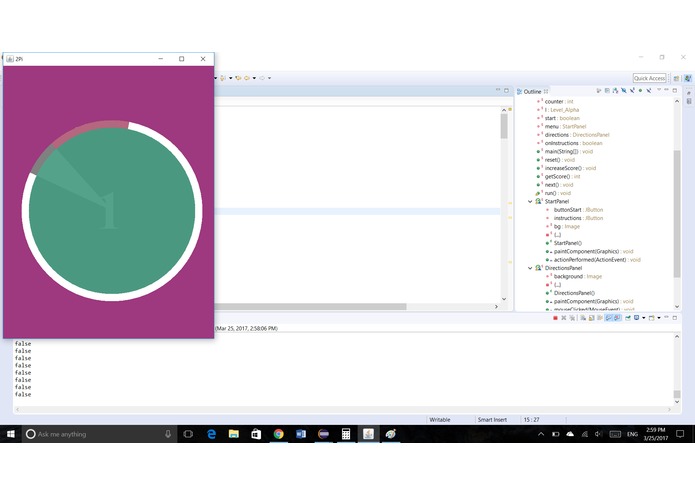Screen dimensions: 695x494
Task: Open File Explorer from taskbar
Action: tap(234, 434)
